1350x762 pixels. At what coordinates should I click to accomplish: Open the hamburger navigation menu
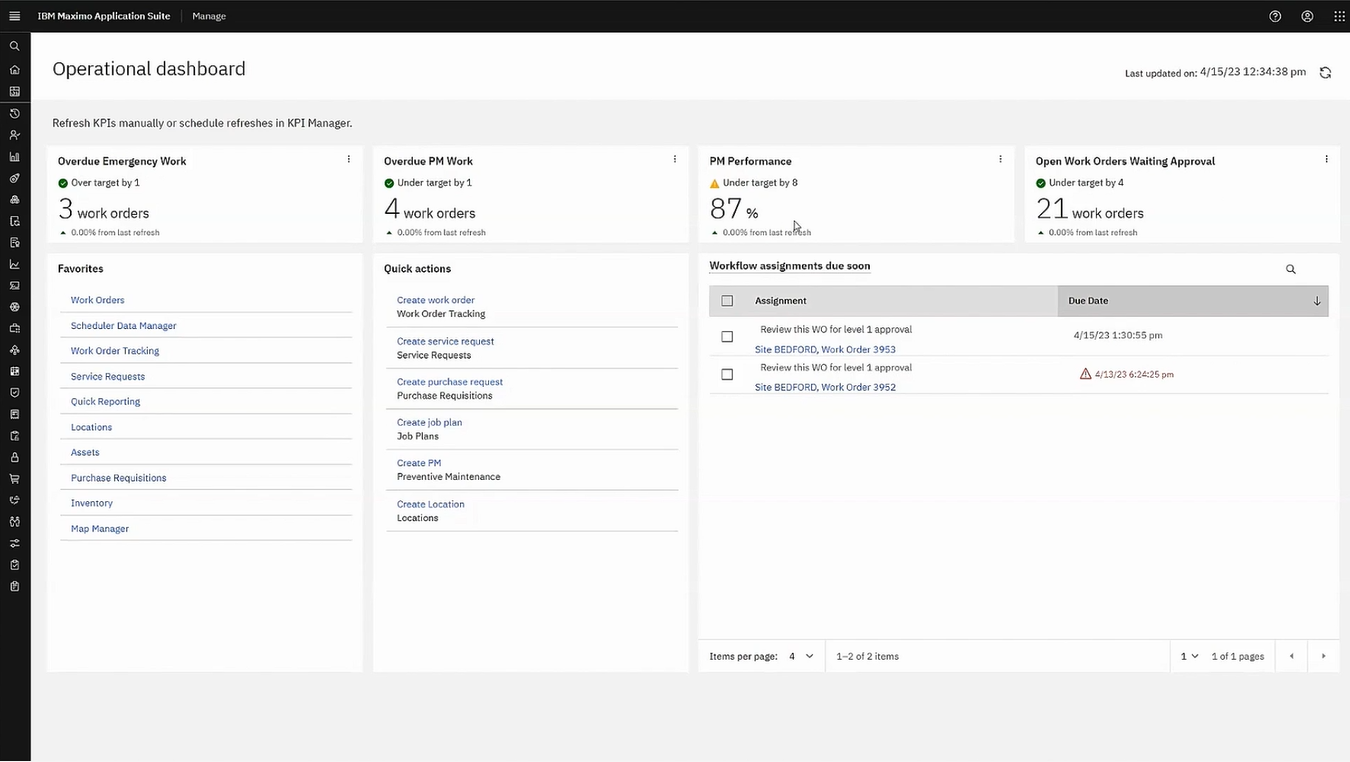pyautogui.click(x=14, y=16)
